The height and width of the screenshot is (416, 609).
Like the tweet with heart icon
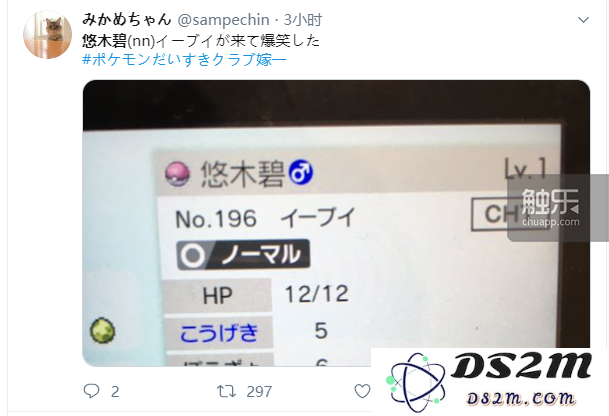click(362, 391)
